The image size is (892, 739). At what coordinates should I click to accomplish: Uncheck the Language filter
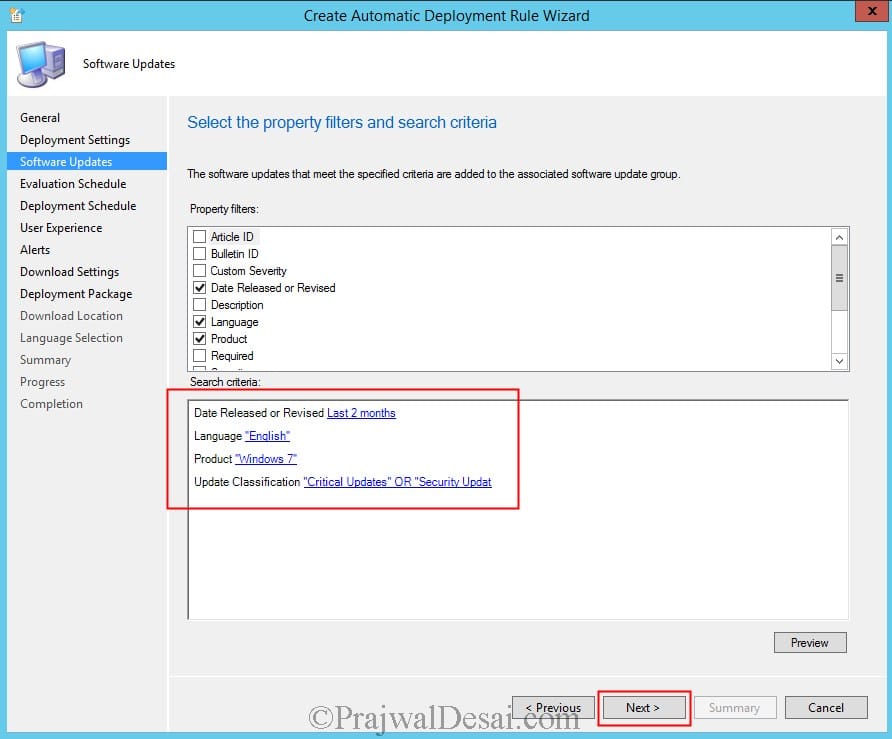click(200, 321)
